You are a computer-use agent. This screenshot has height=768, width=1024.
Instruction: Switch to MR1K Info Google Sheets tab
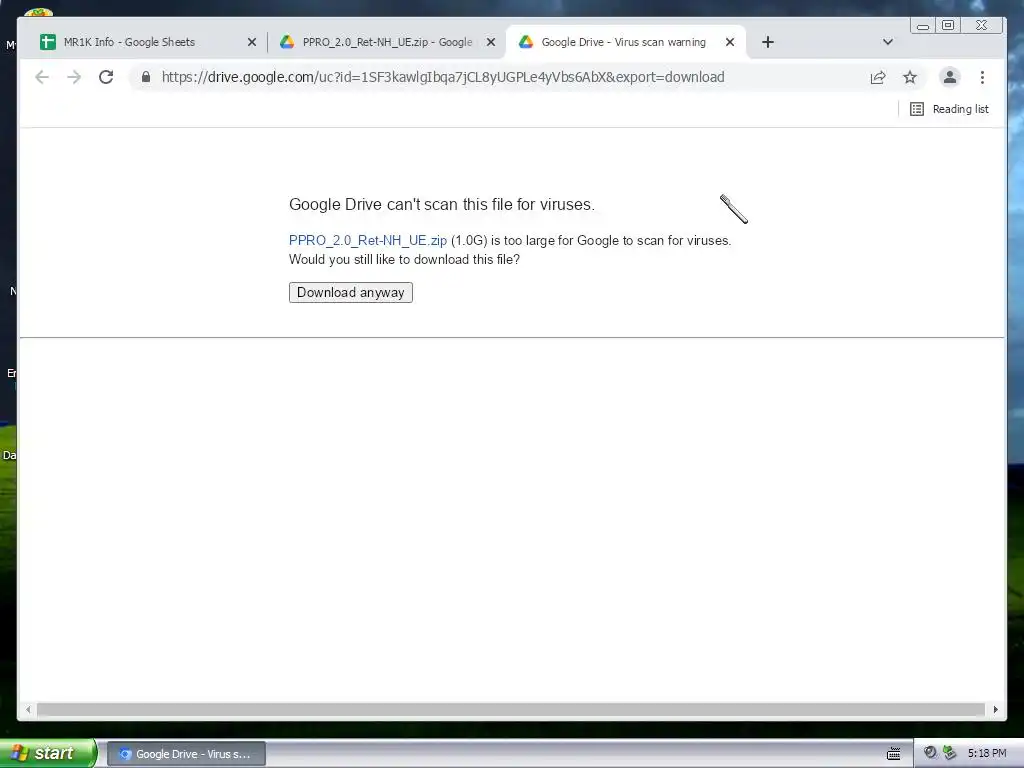148,42
